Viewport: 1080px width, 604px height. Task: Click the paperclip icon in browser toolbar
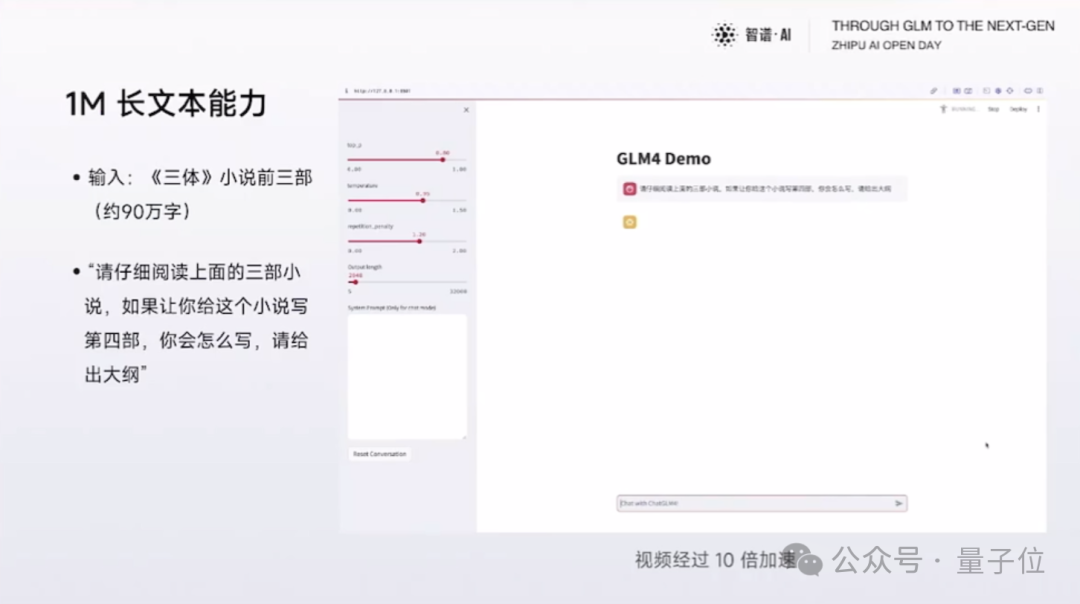click(x=934, y=91)
